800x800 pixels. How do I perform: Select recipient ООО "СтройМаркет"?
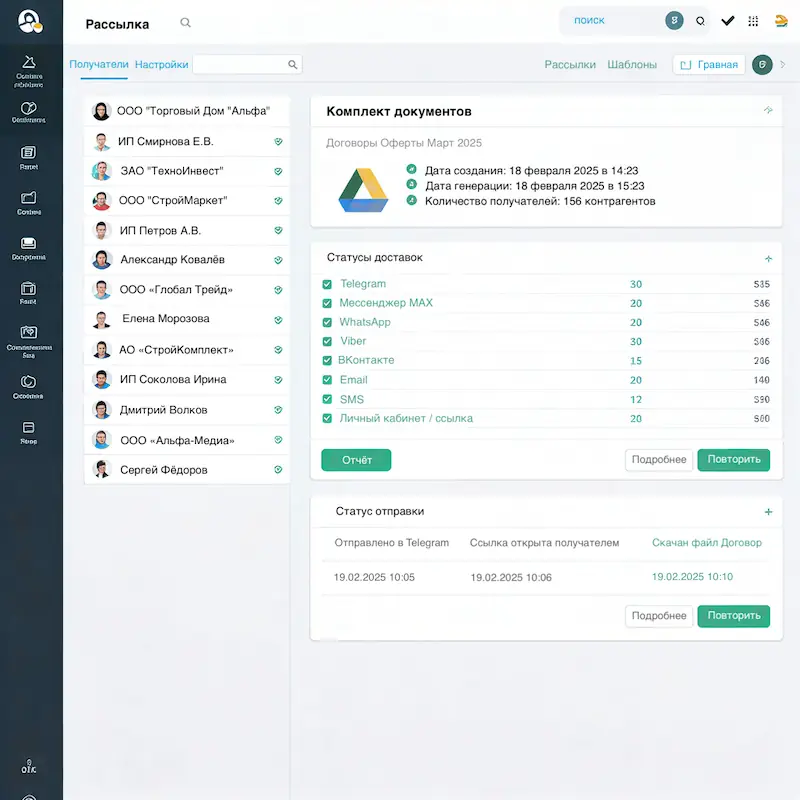tap(187, 201)
